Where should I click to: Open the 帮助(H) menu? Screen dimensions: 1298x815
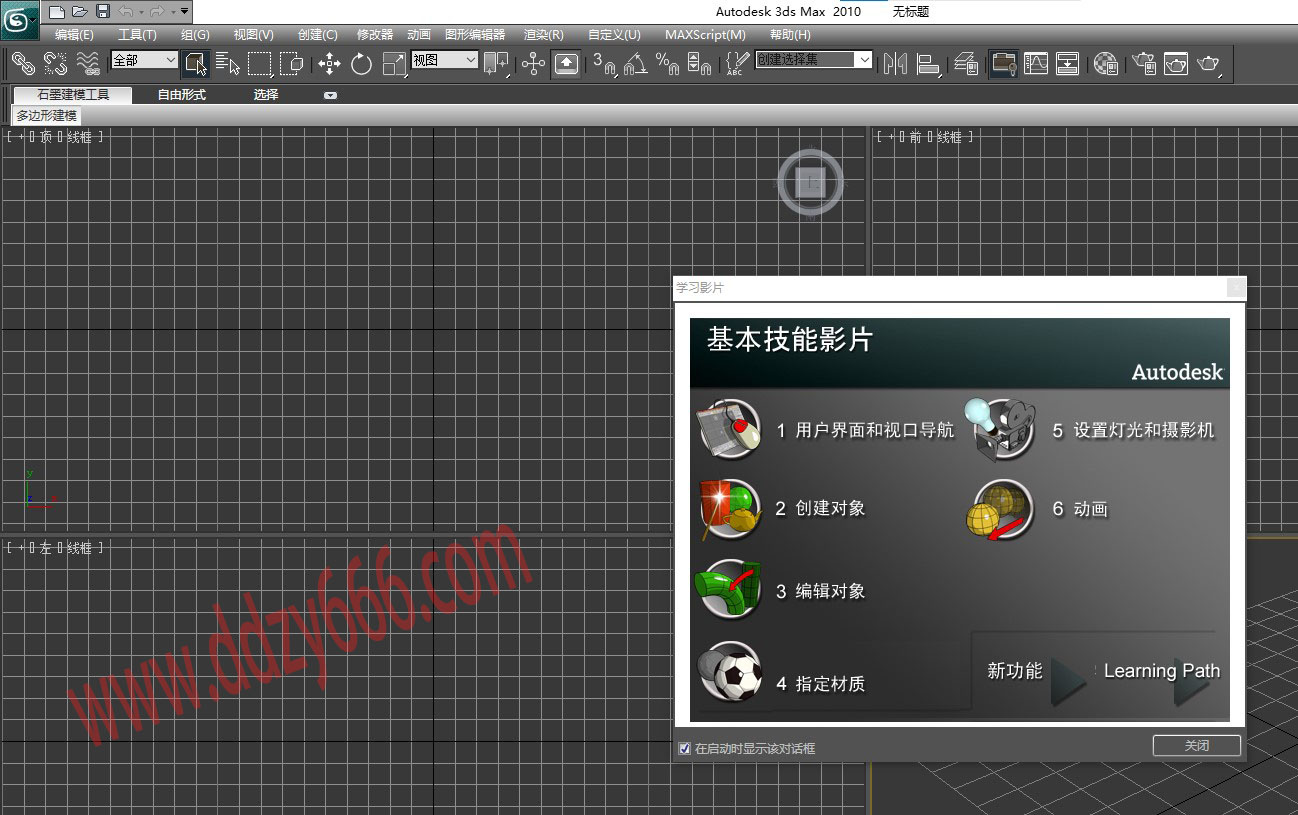[x=790, y=35]
